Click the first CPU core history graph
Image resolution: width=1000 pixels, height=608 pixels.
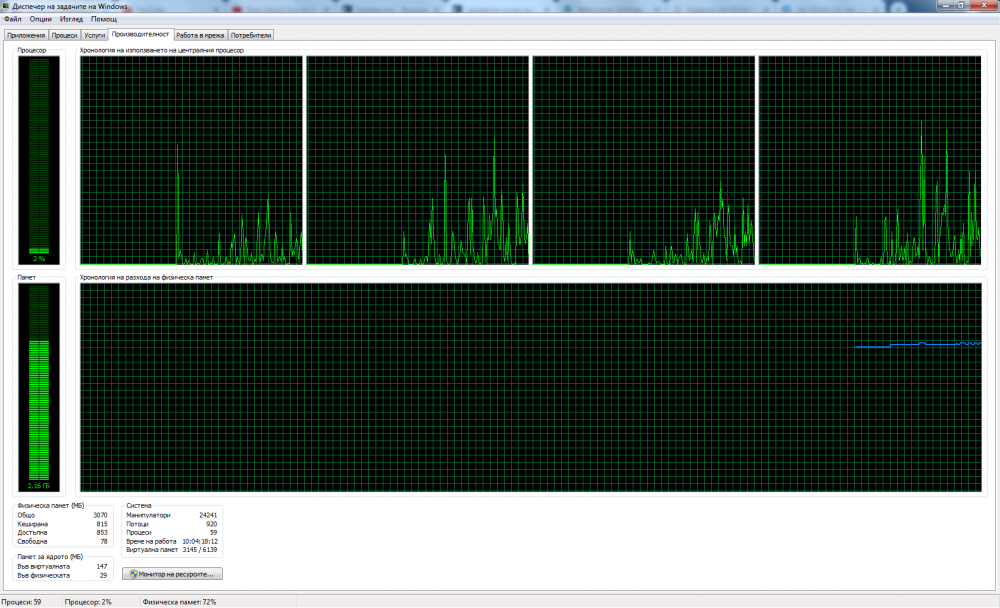pos(191,160)
